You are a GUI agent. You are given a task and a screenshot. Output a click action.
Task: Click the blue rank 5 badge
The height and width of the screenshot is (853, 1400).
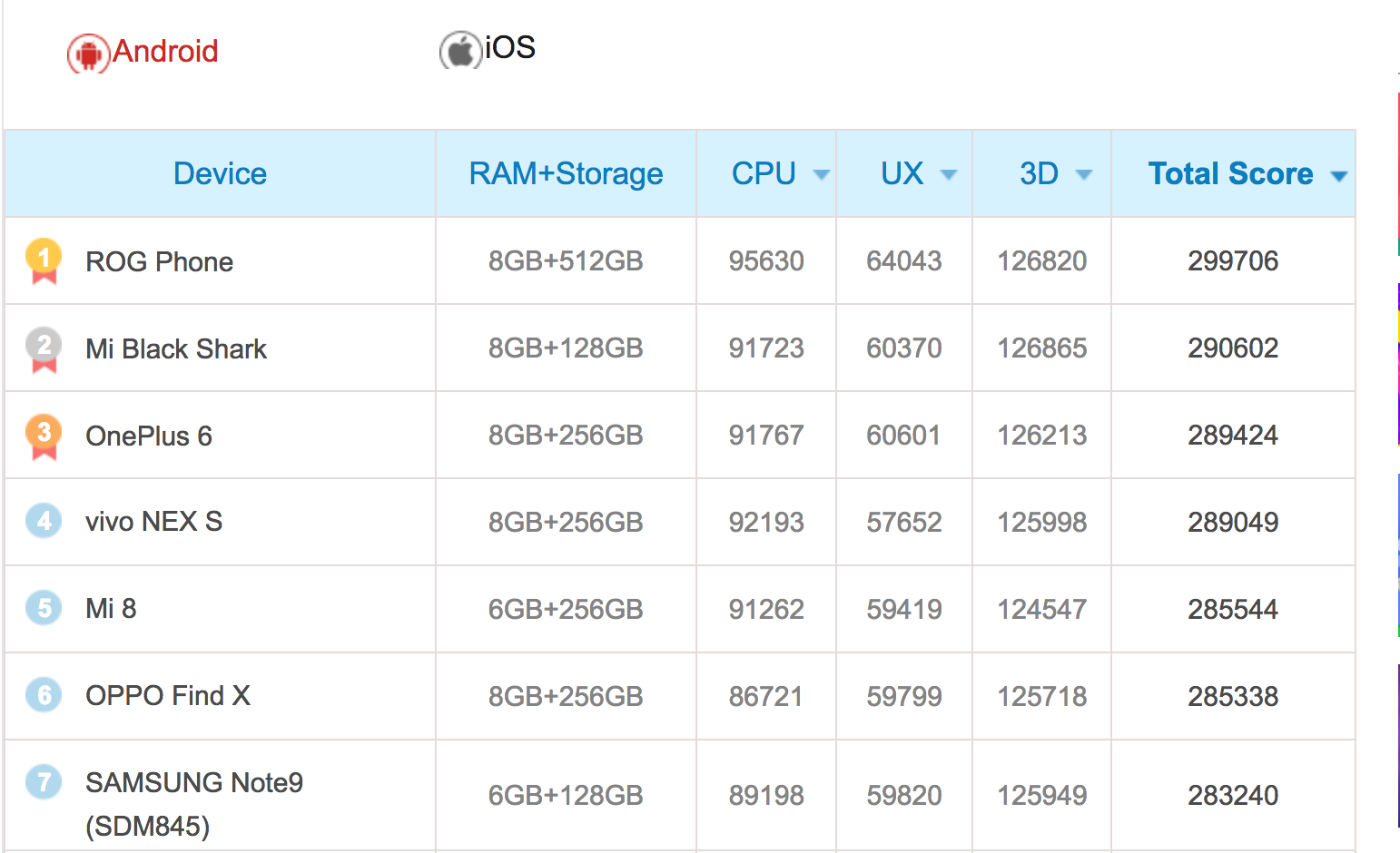pos(44,608)
